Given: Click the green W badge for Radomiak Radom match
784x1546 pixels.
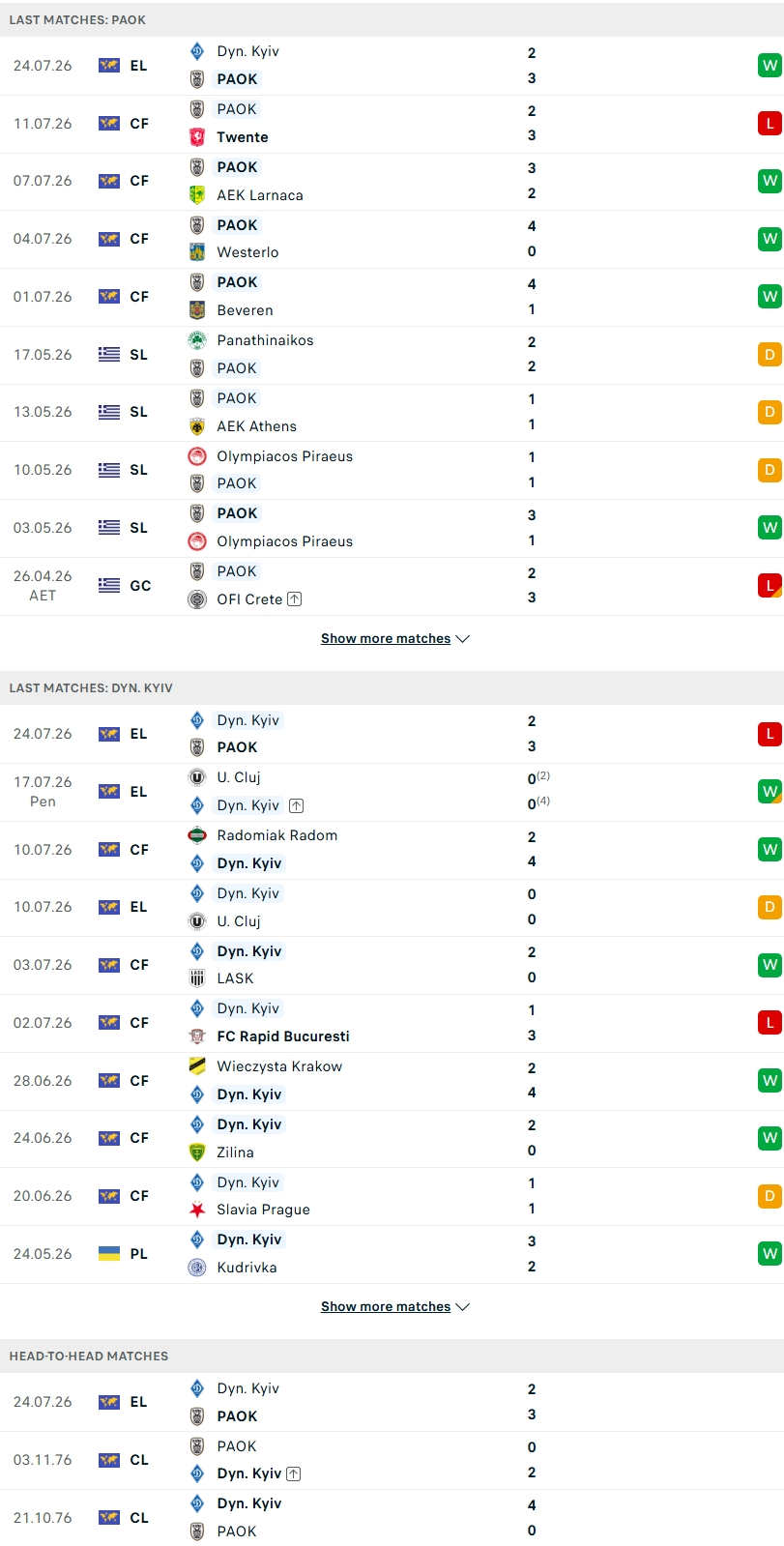Looking at the screenshot, I should pyautogui.click(x=769, y=850).
